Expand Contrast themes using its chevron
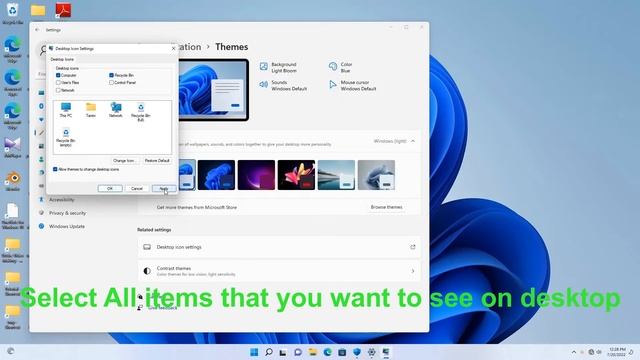Viewport: 640px width, 360px height. [413, 271]
